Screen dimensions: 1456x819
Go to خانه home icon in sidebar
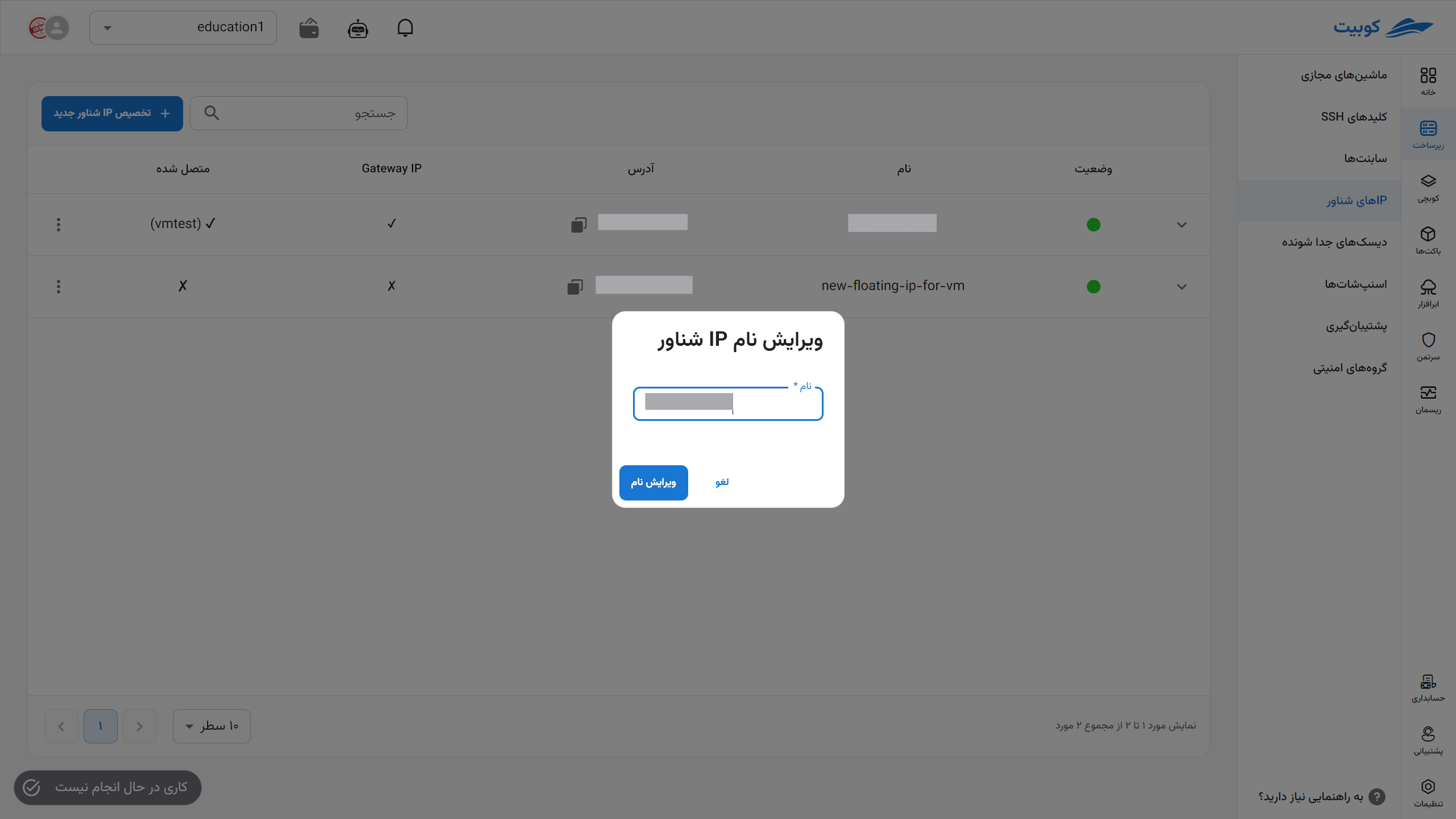[x=1428, y=81]
